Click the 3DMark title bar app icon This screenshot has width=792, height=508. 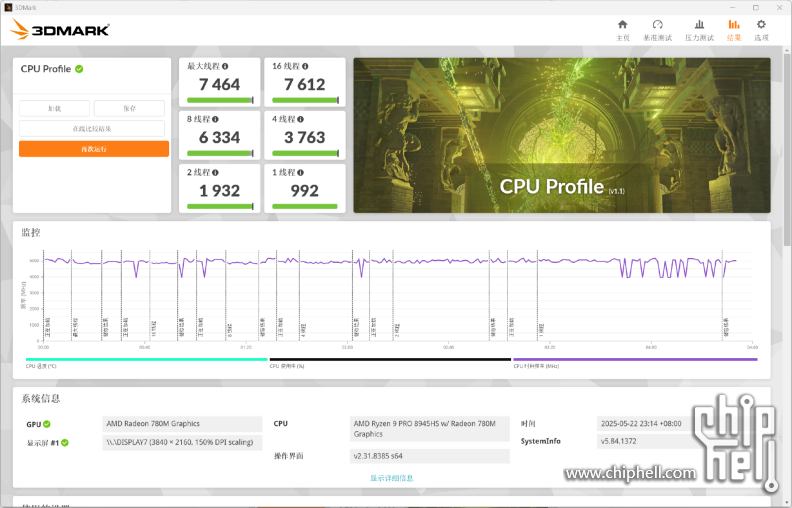8,8
